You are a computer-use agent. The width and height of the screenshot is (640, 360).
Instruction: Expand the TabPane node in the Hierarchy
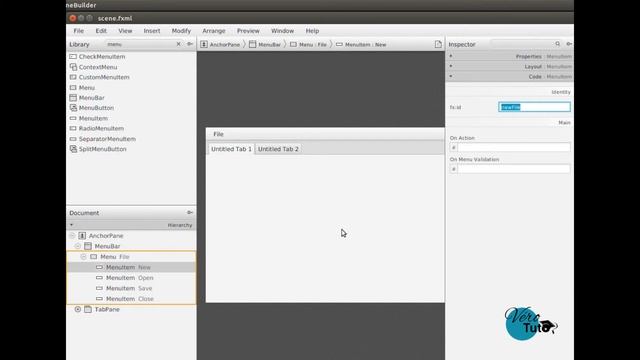(78, 309)
